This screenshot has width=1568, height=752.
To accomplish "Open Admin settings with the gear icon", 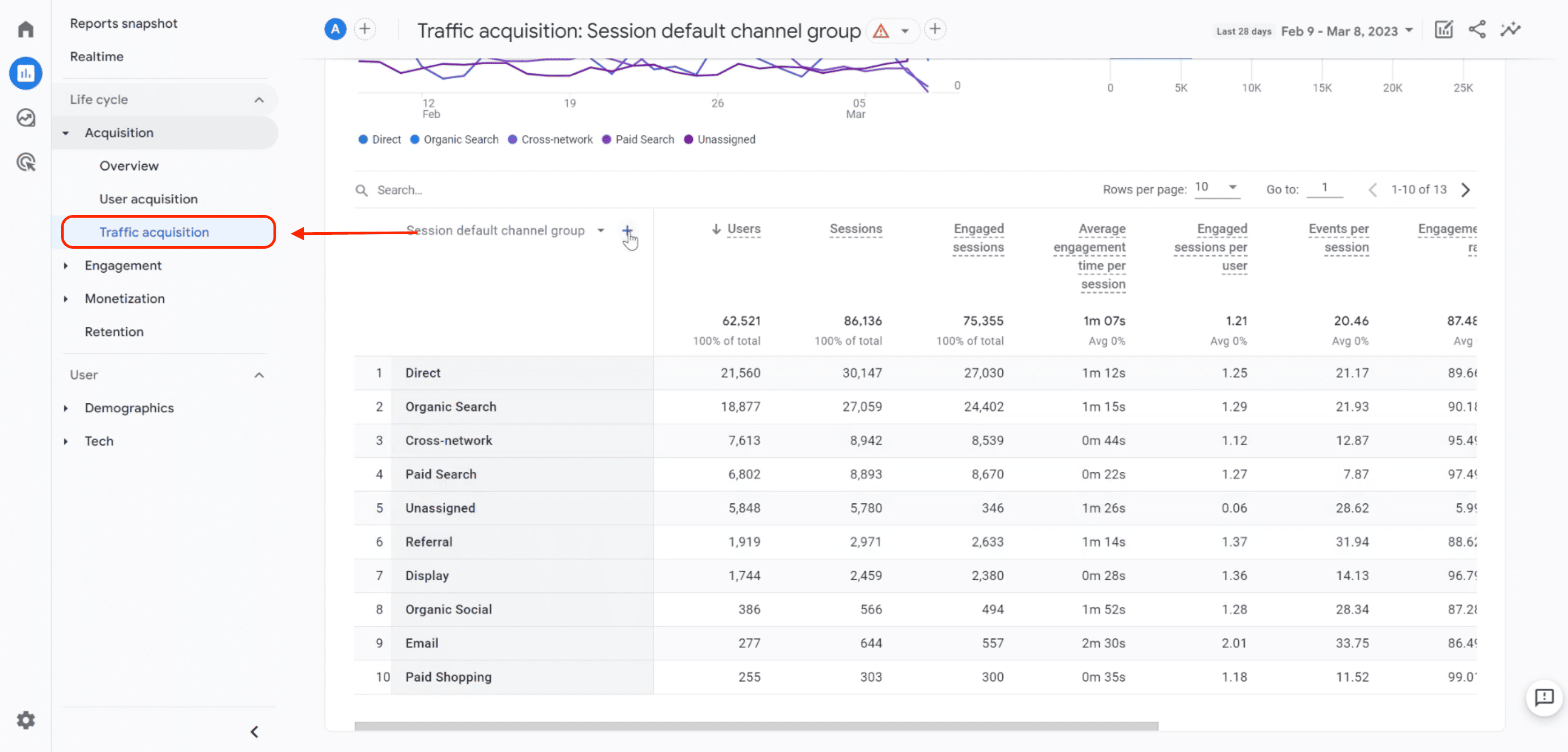I will point(26,720).
